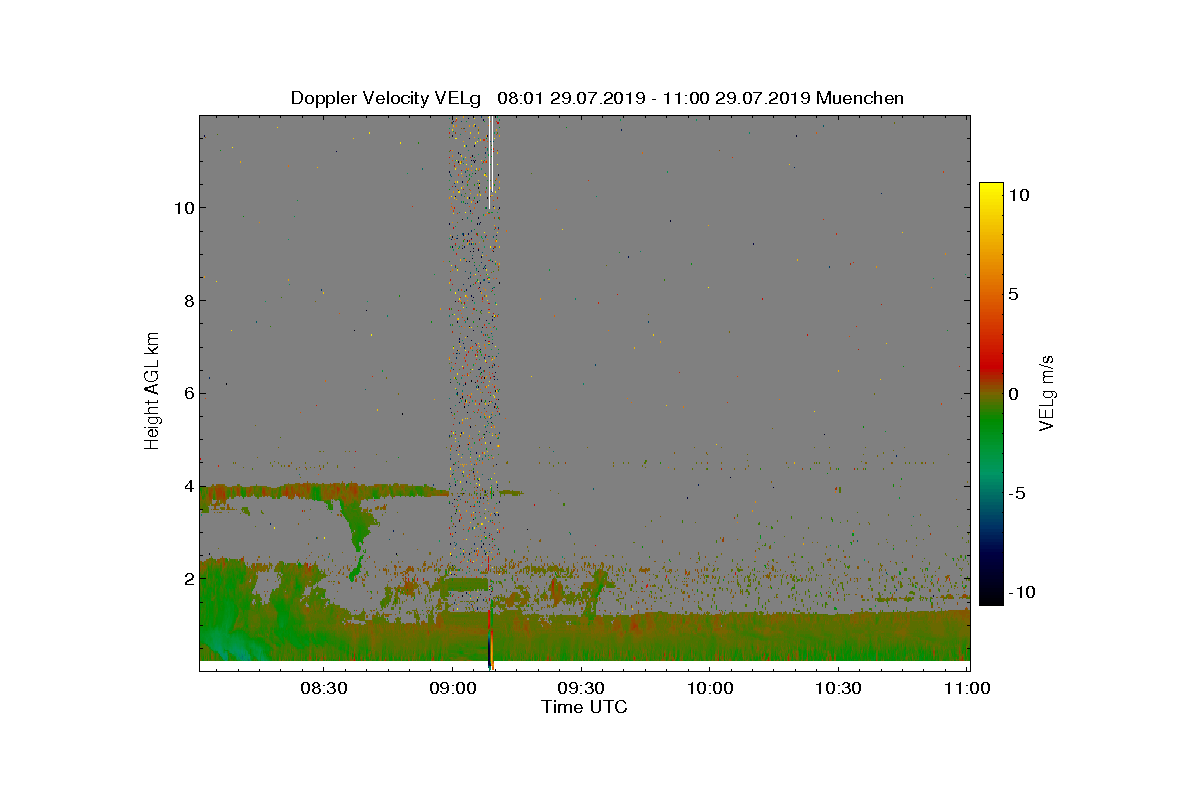This screenshot has height=800, width=1200.
Task: Click the colorbar label '0'
Action: [1013, 394]
